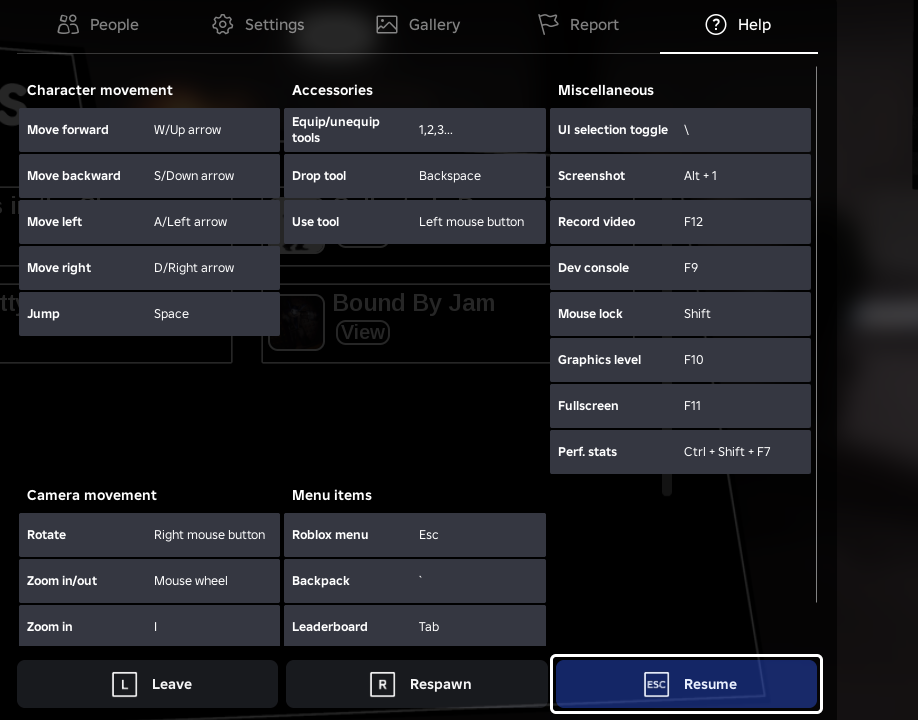Click the Help question mark icon
Image resolution: width=918 pixels, height=720 pixels.
(x=715, y=25)
